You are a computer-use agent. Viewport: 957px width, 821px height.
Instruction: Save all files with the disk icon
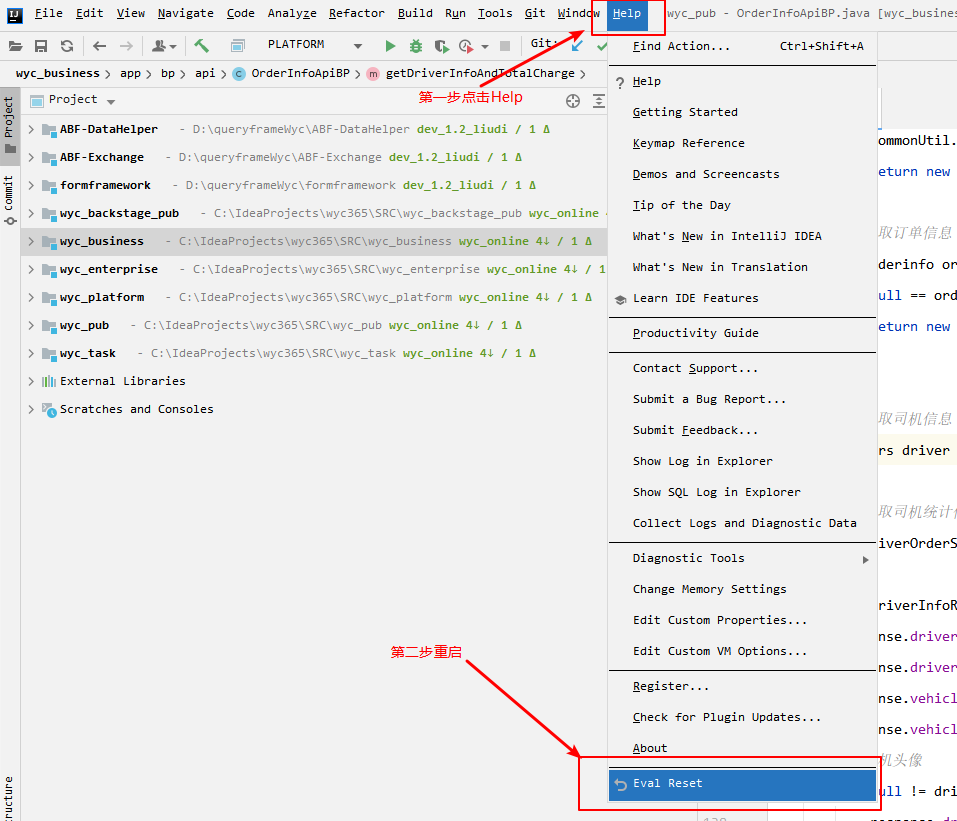41,45
